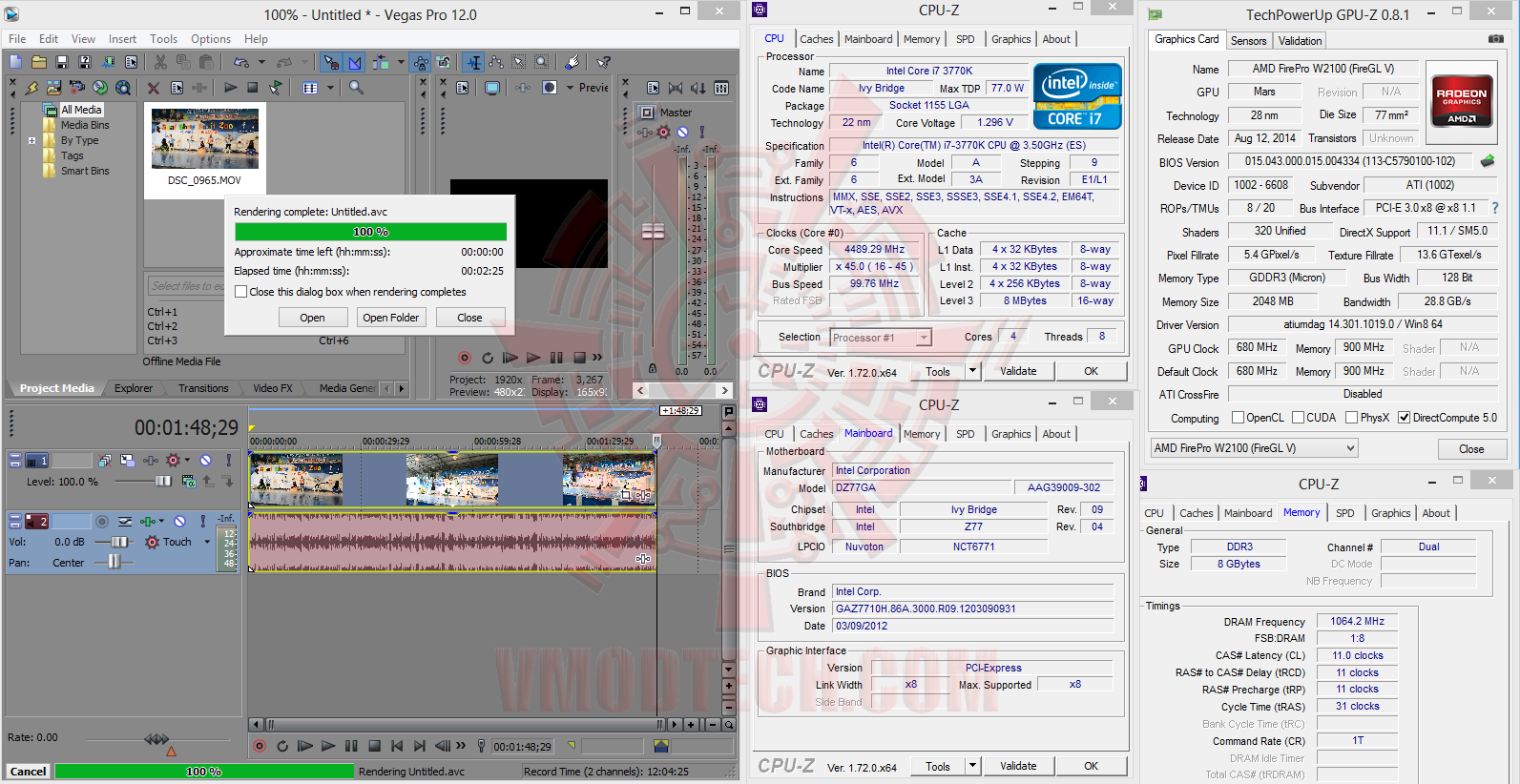This screenshot has width=1520, height=784.
Task: Select the Zoom Edit tool magnifier icon
Action: coord(542,62)
